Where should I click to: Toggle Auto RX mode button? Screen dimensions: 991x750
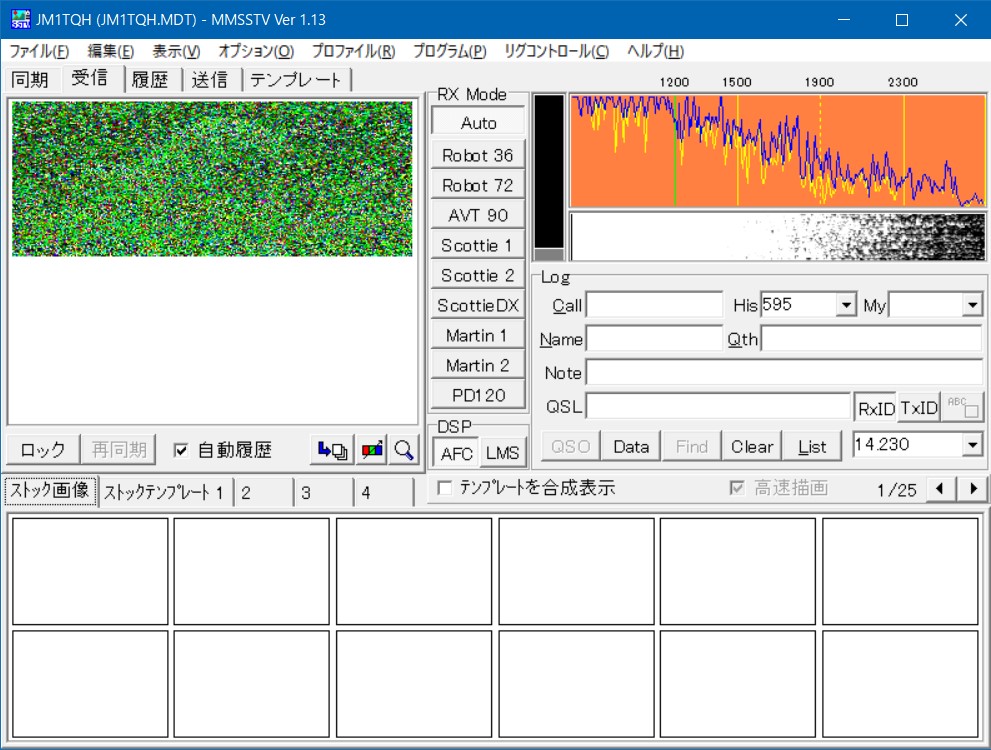478,123
